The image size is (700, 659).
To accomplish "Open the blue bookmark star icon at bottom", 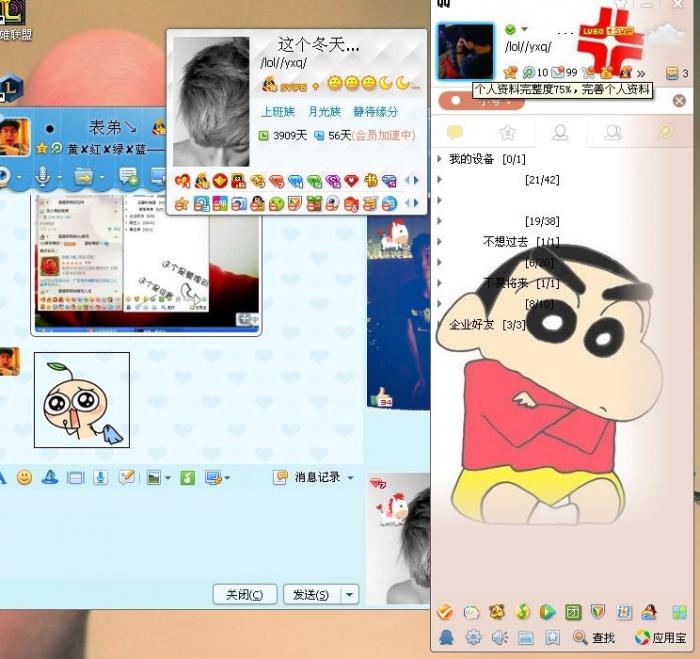I will pyautogui.click(x=552, y=638).
